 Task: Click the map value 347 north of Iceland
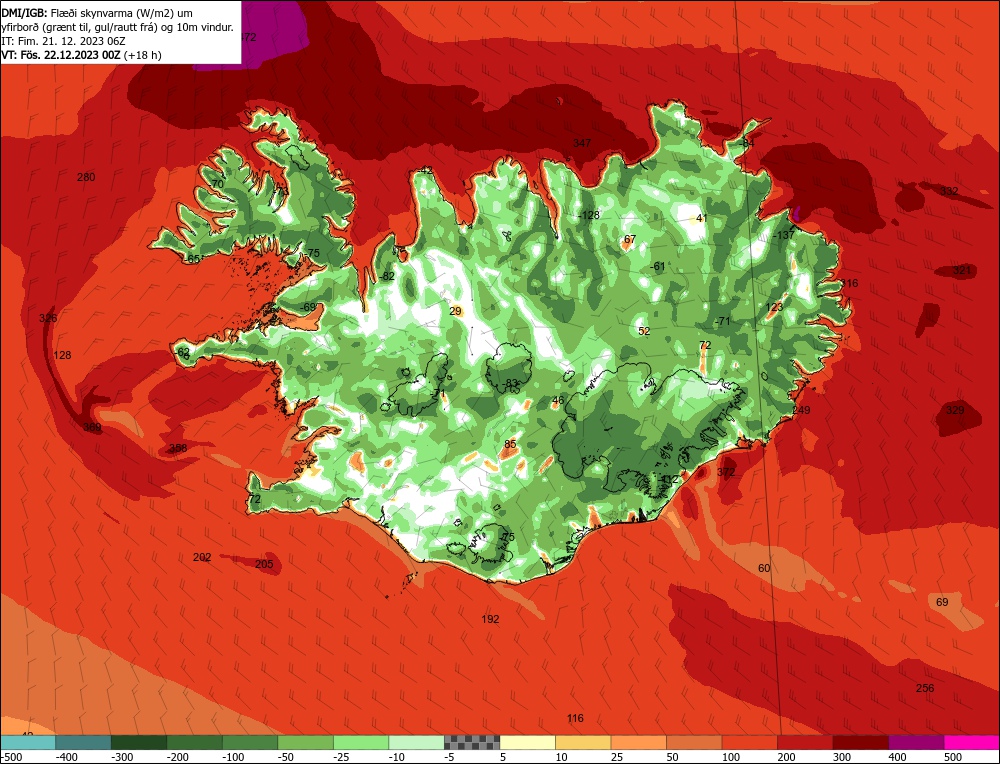tap(582, 143)
